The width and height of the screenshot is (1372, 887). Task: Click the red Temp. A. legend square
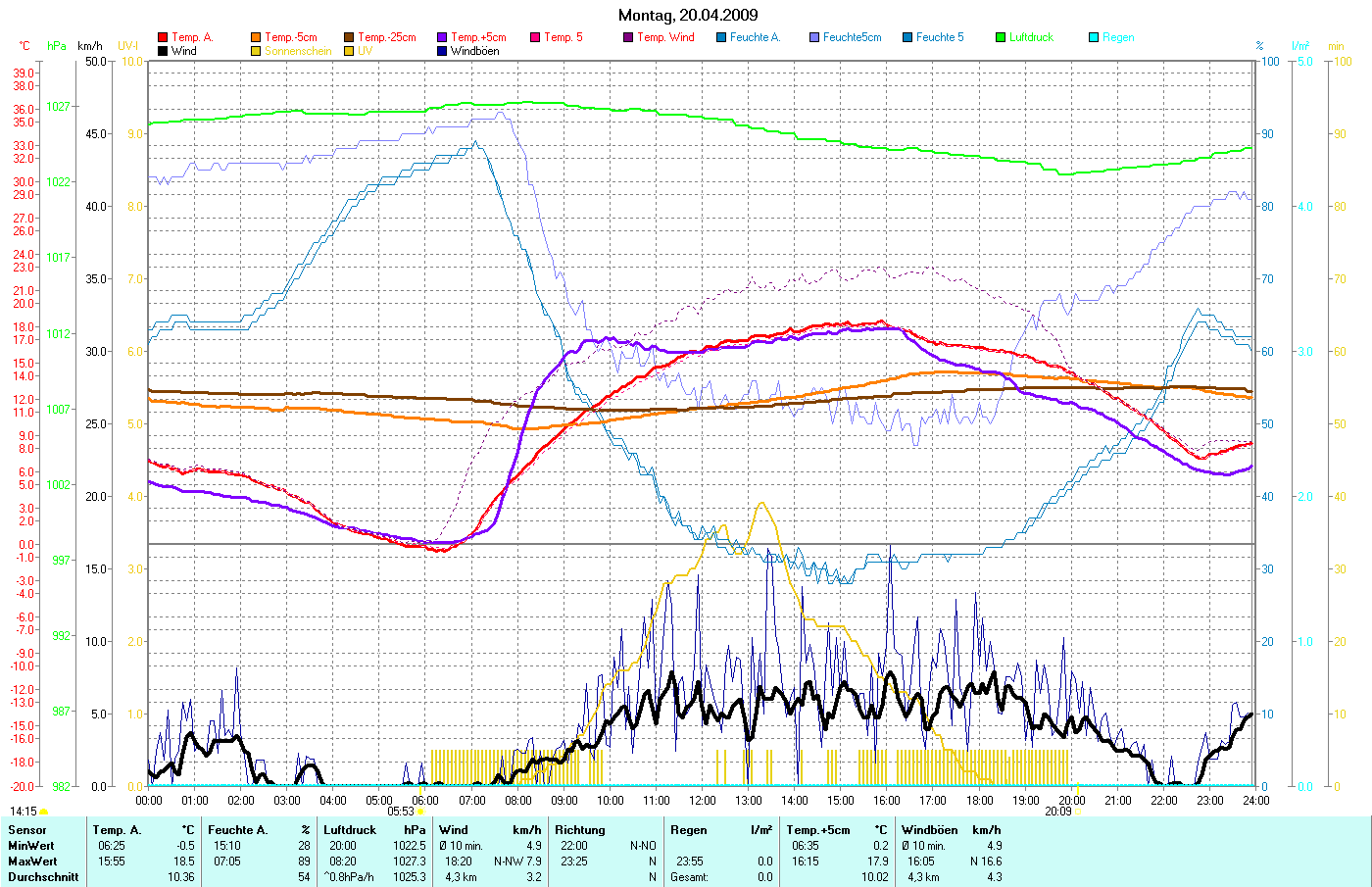pyautogui.click(x=163, y=37)
